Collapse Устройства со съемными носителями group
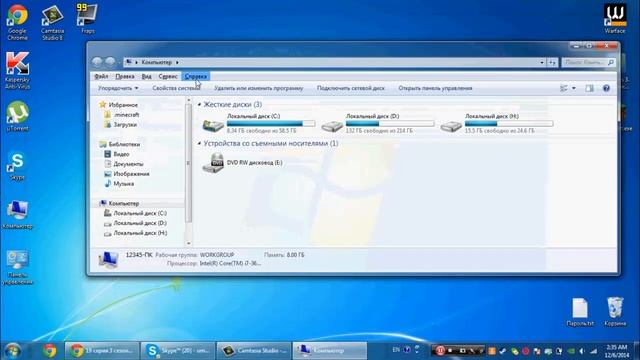Viewport: 640px width, 360px height. pyautogui.click(x=199, y=144)
